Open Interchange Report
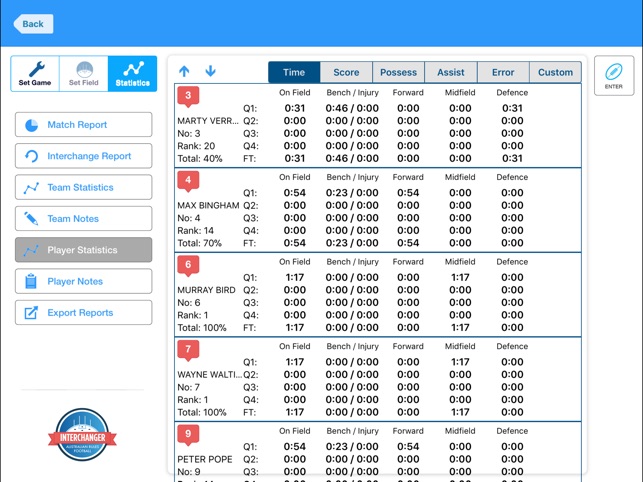This screenshot has height=482, width=643. pos(84,156)
